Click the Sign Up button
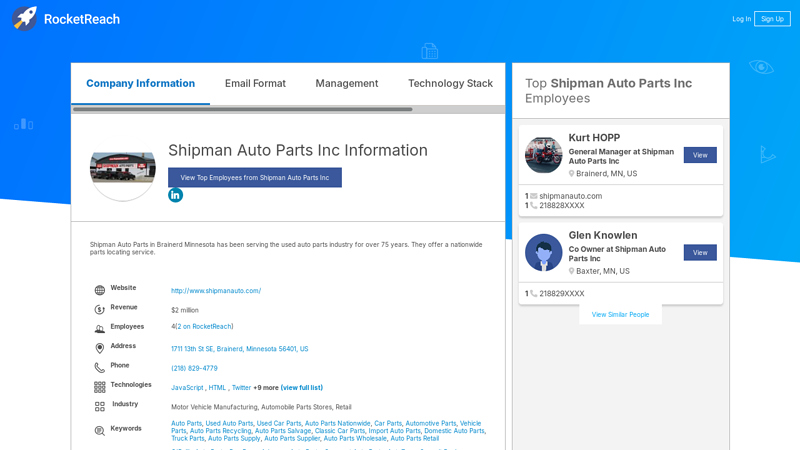The image size is (800, 450). pyautogui.click(x=772, y=19)
